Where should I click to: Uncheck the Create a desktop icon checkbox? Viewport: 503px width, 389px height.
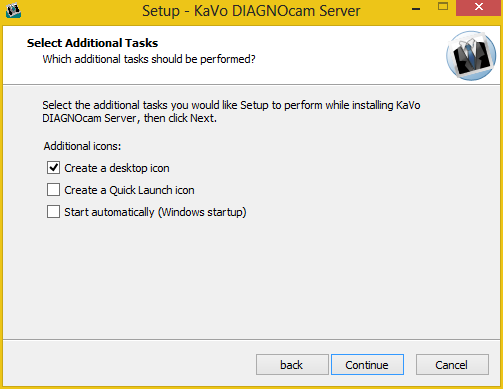point(53,168)
